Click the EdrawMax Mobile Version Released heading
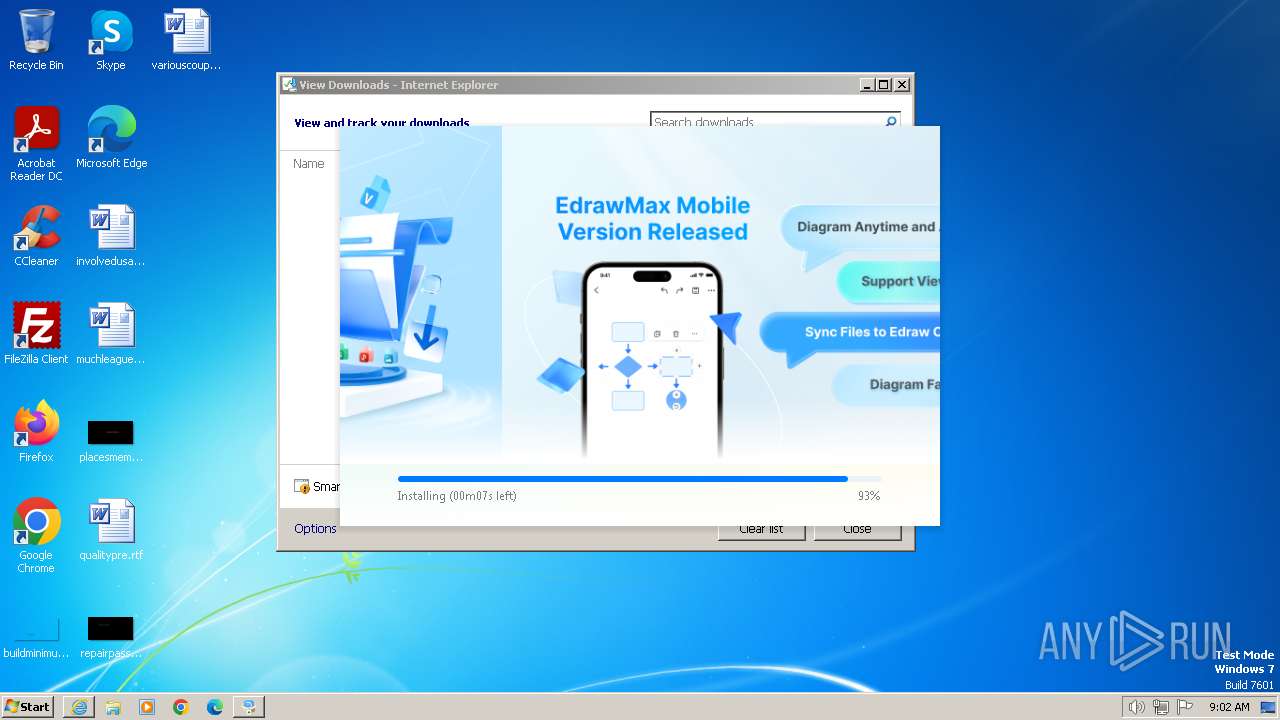 tap(653, 218)
